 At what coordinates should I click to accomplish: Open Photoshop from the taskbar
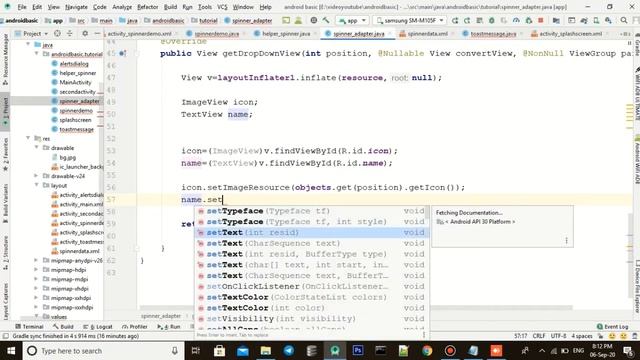tap(358, 351)
